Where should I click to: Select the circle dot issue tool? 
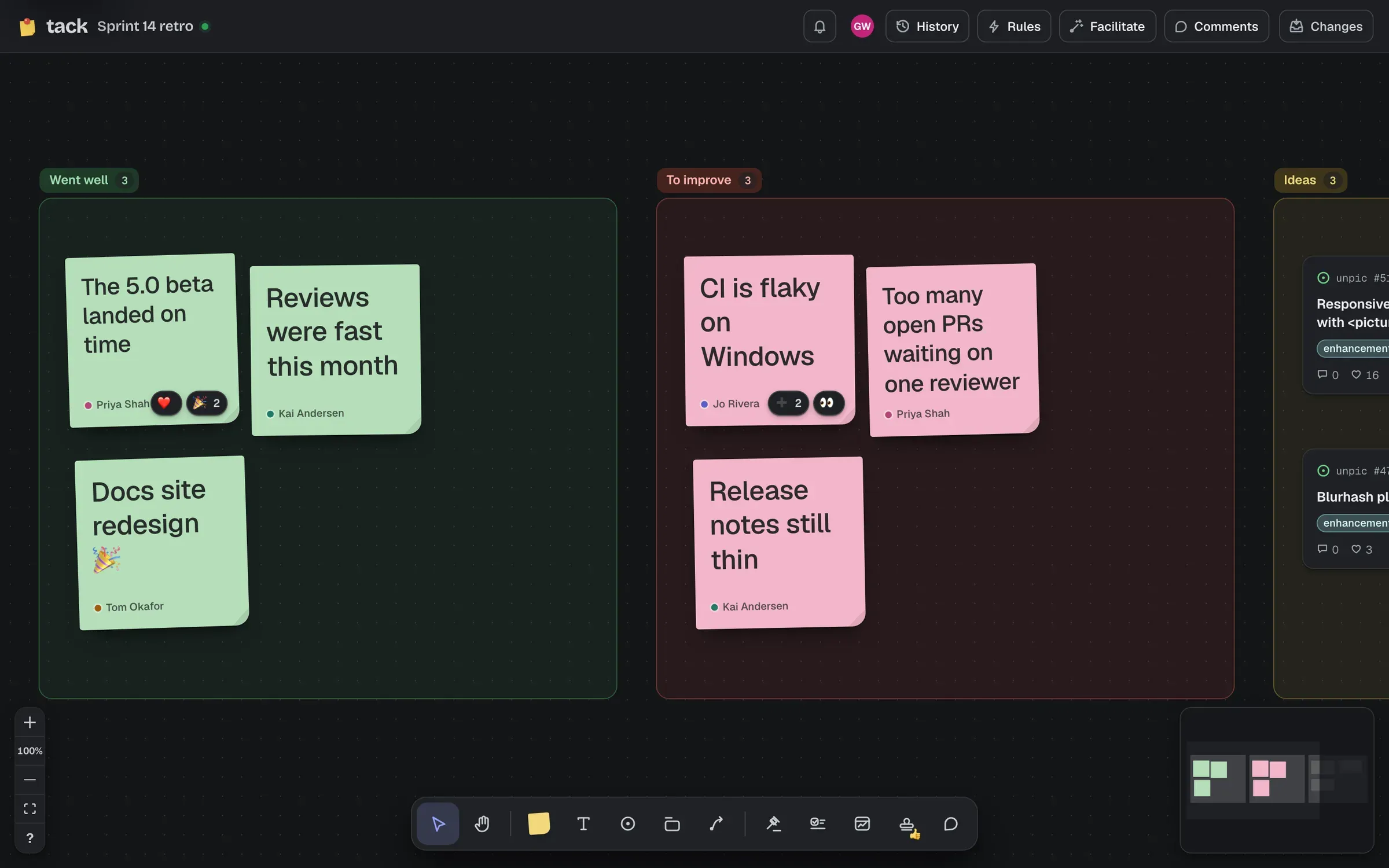click(628, 823)
